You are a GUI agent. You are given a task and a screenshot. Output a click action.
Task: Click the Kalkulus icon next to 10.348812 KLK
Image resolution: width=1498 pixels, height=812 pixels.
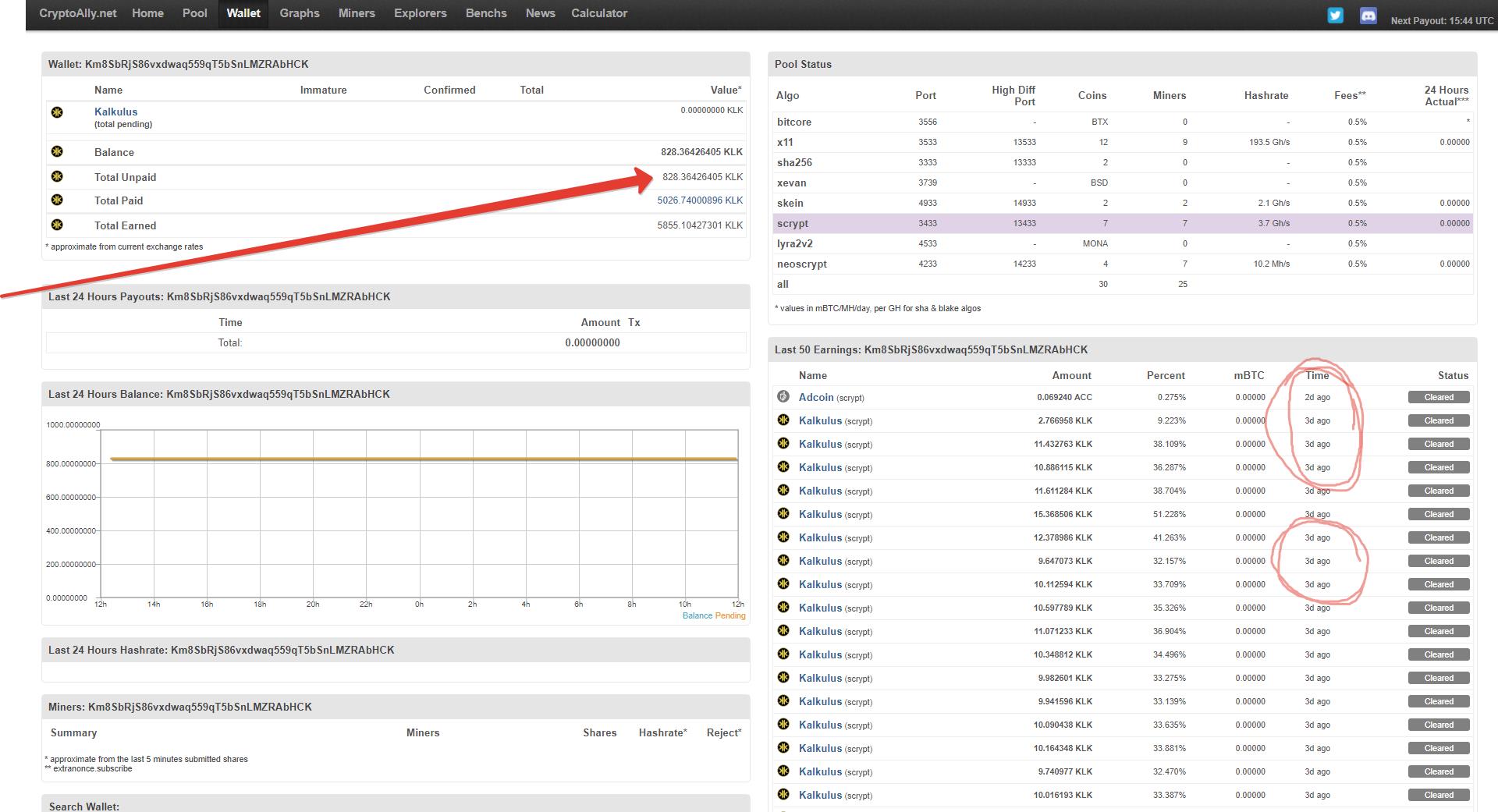pos(783,654)
